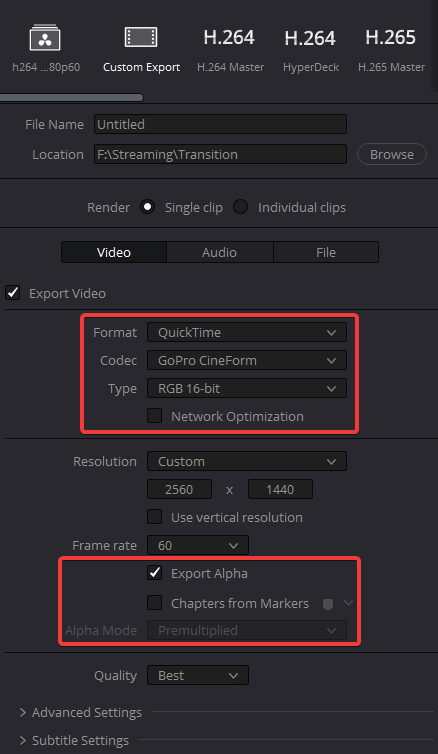Toggle the Export Video checkbox
The height and width of the screenshot is (754, 438).
[x=13, y=293]
